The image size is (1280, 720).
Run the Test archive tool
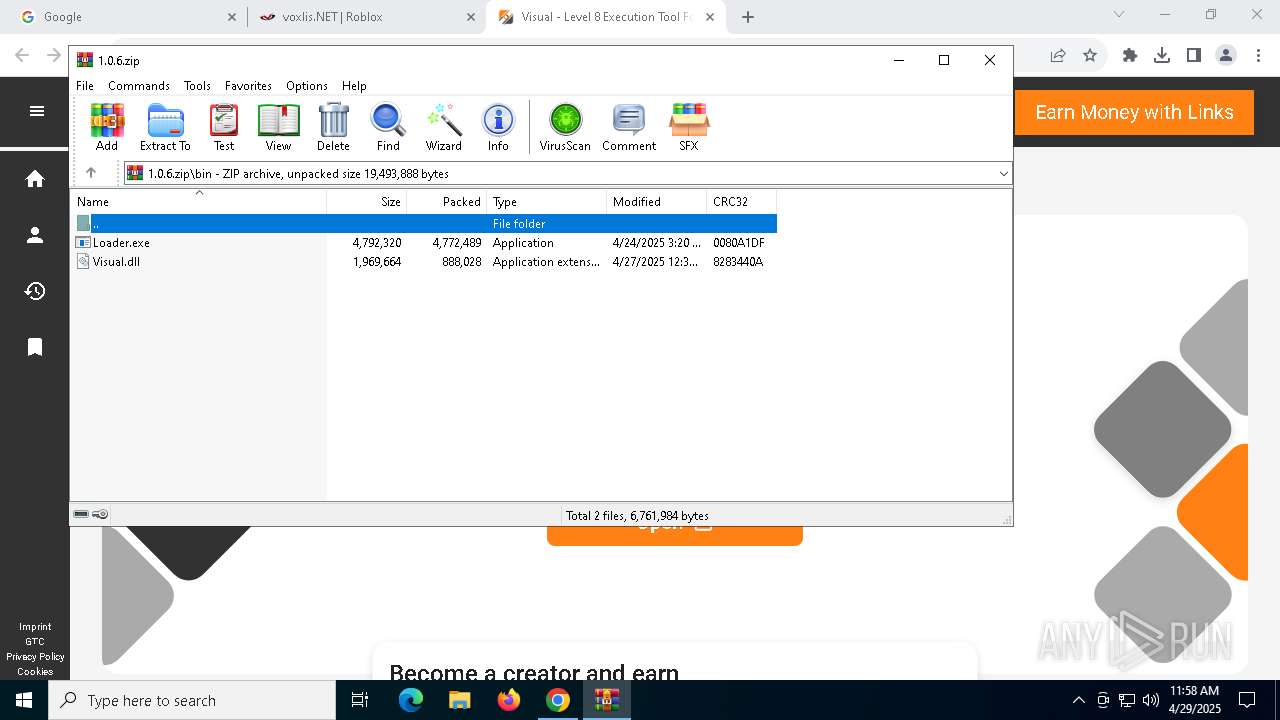click(224, 127)
